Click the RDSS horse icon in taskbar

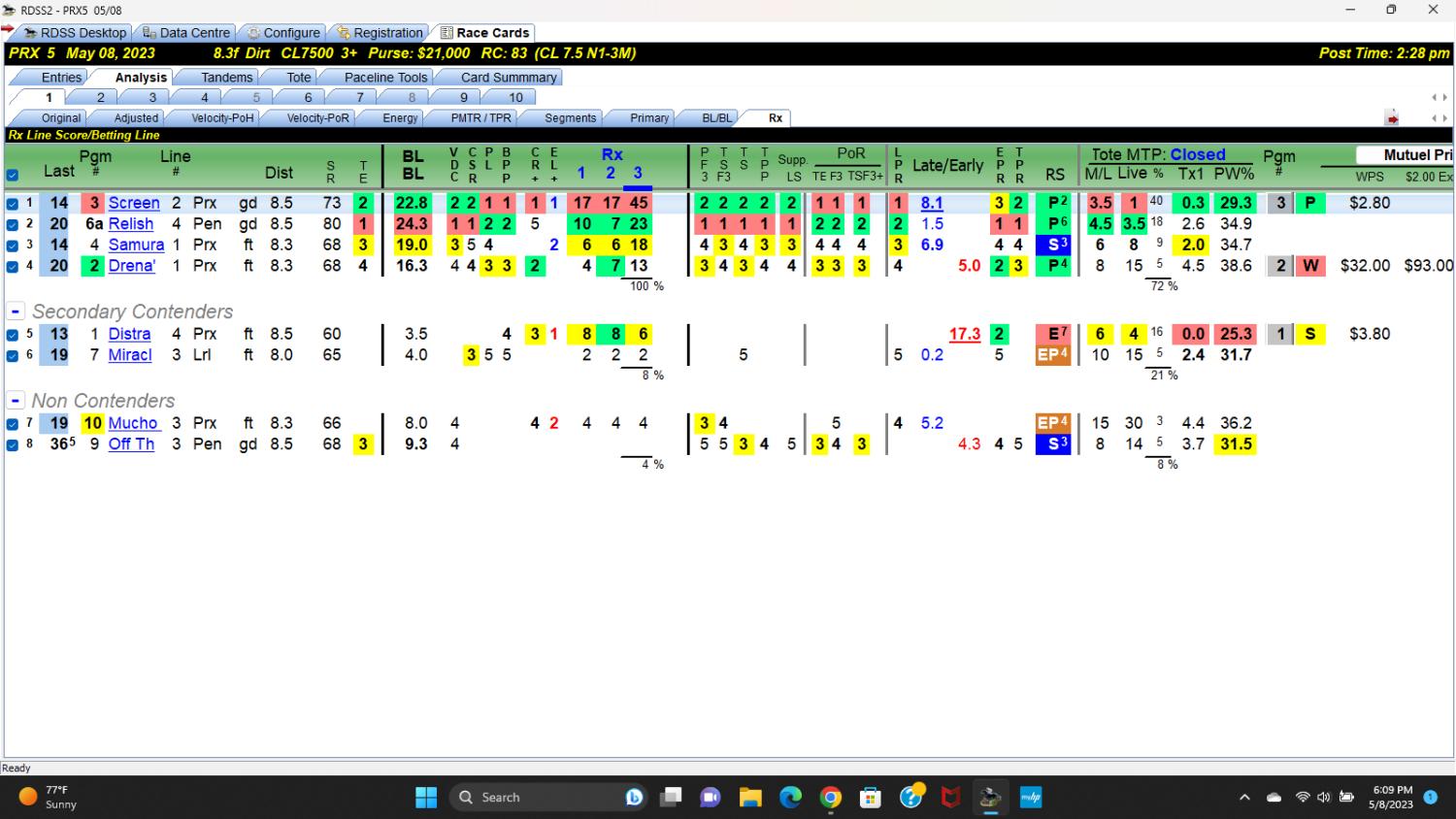[990, 798]
